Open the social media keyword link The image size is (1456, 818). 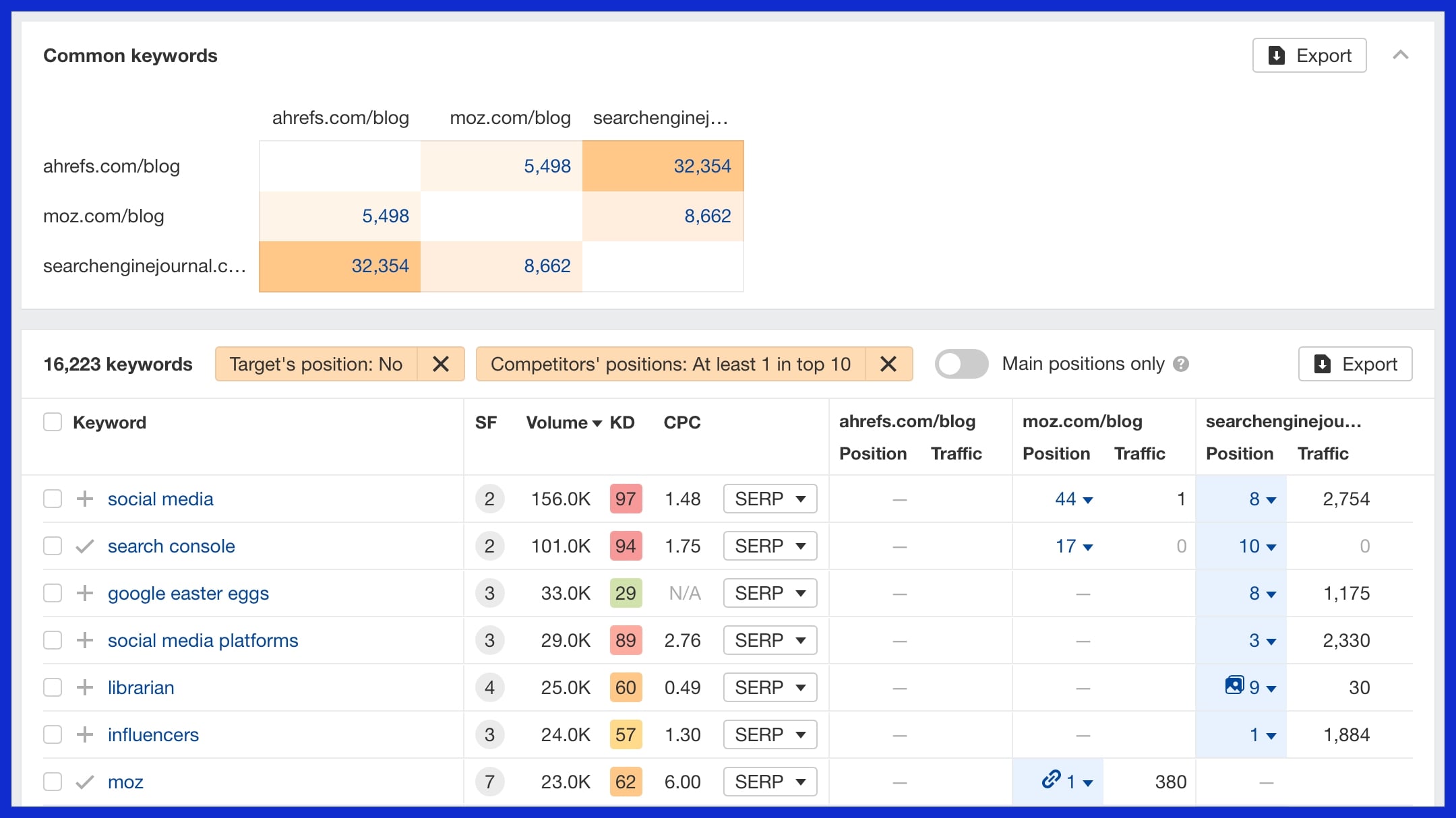(x=160, y=499)
